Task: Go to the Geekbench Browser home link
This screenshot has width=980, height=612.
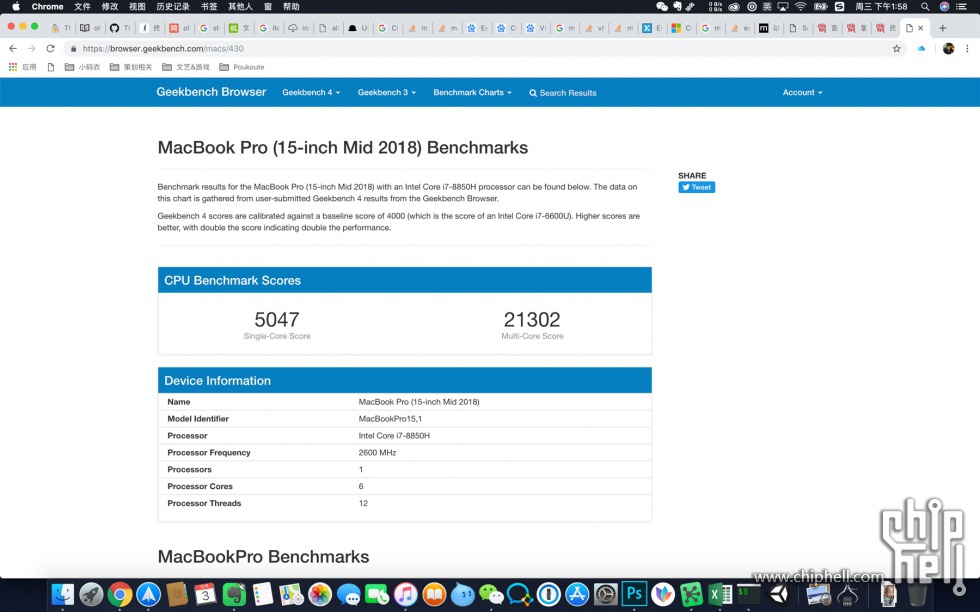Action: [x=211, y=92]
